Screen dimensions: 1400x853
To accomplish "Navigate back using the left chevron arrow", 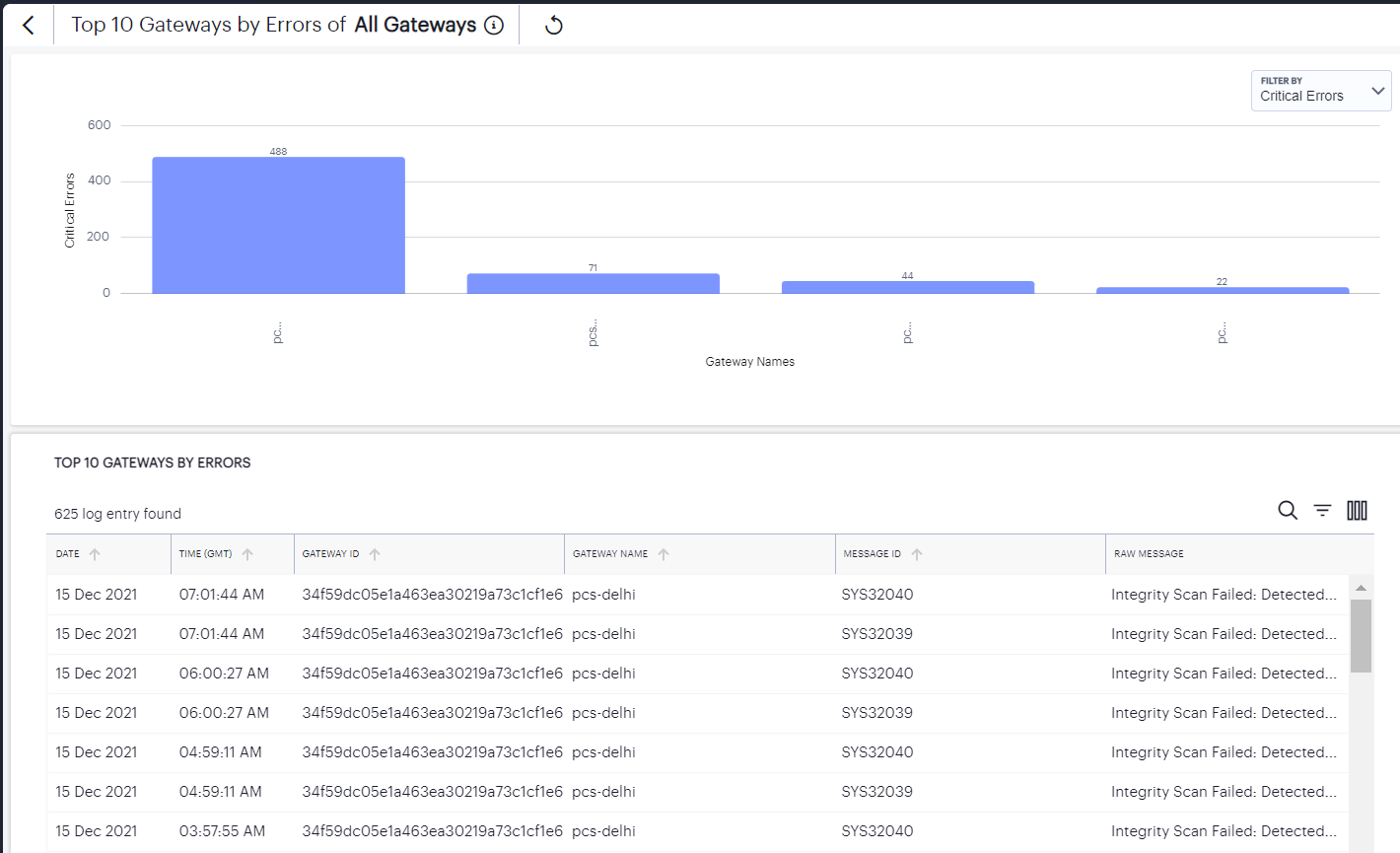I will coord(28,25).
